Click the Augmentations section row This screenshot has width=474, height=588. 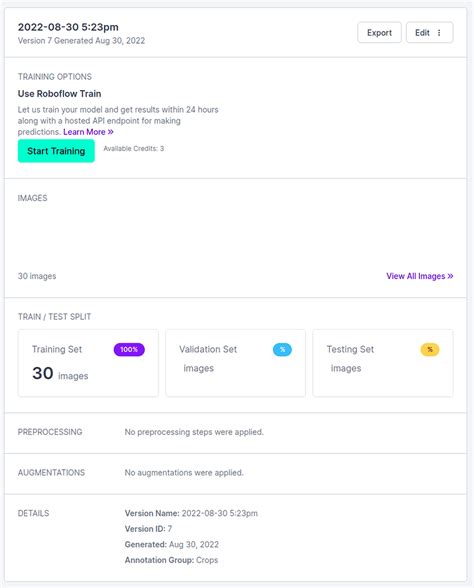click(x=236, y=472)
